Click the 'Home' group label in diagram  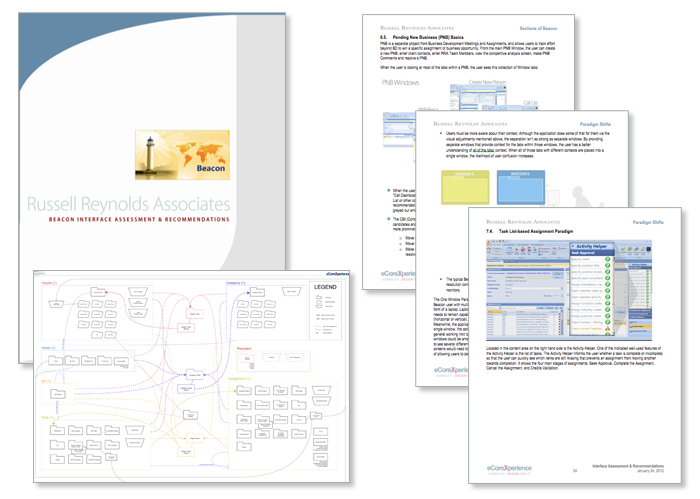[x=48, y=348]
